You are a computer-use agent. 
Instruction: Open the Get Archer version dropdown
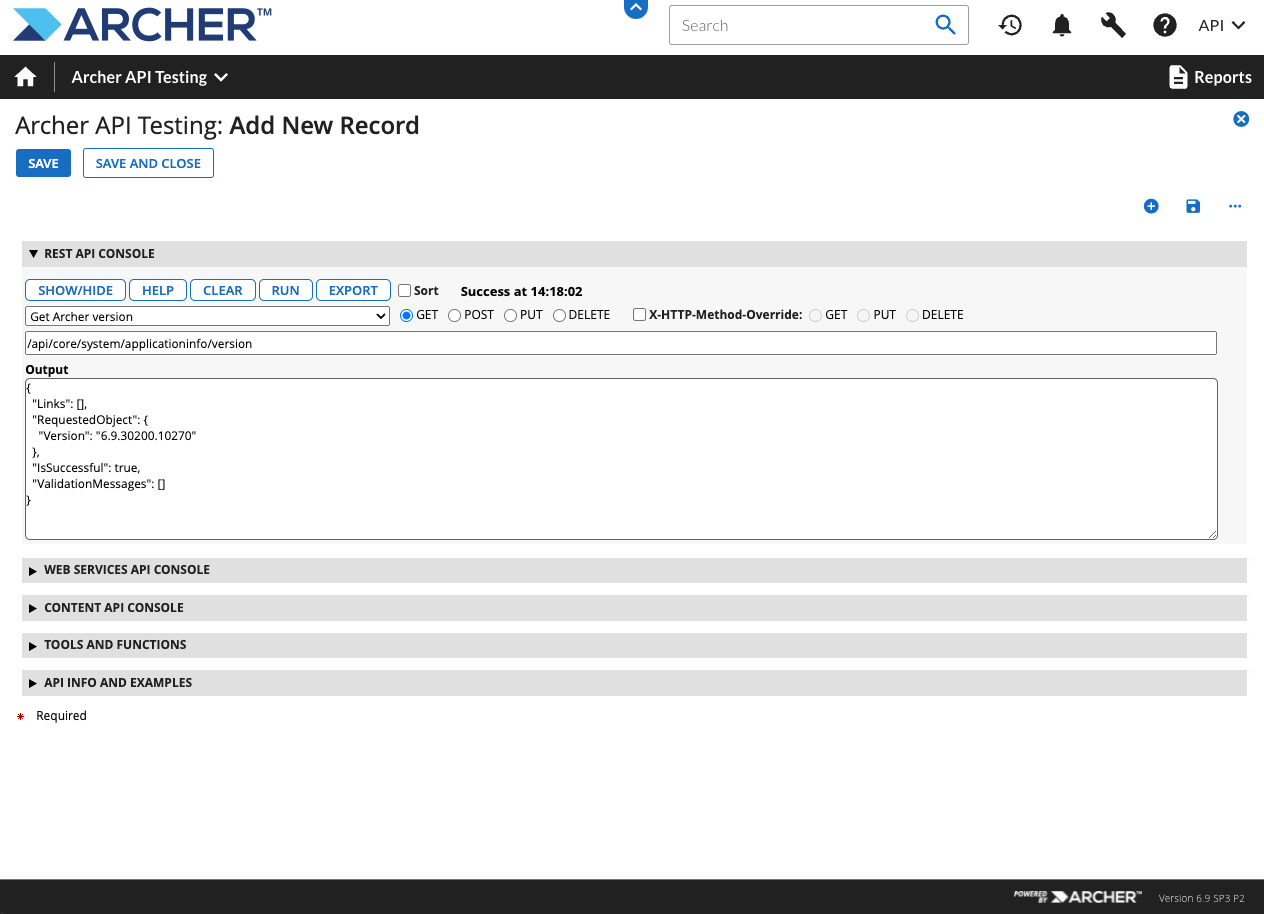[206, 315]
